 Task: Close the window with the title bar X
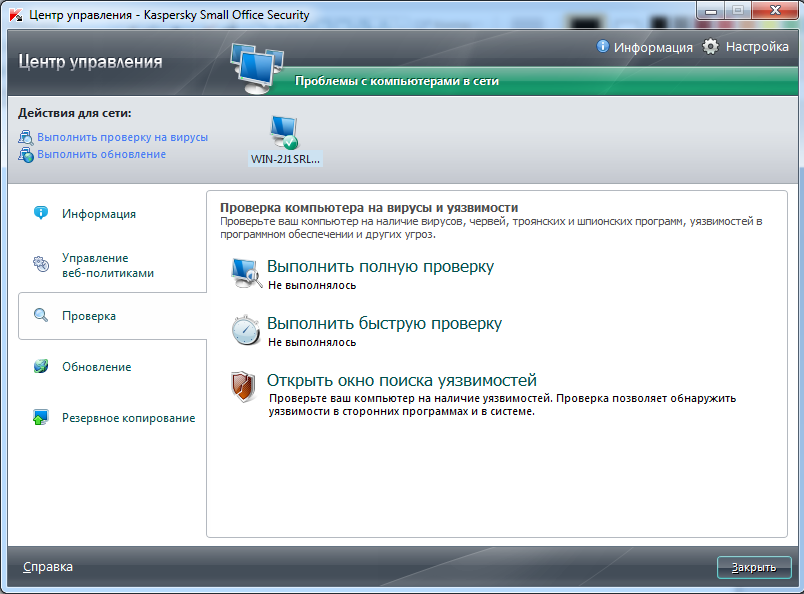[x=775, y=10]
